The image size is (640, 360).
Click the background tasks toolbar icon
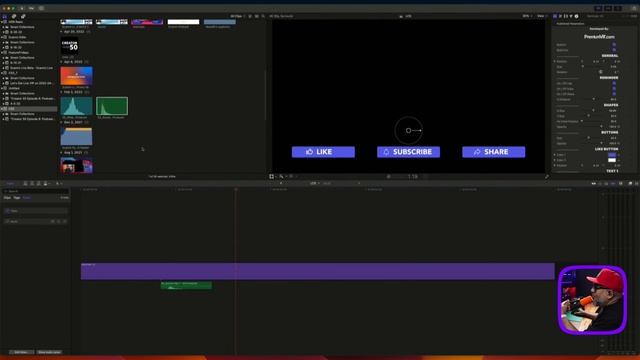[41, 8]
